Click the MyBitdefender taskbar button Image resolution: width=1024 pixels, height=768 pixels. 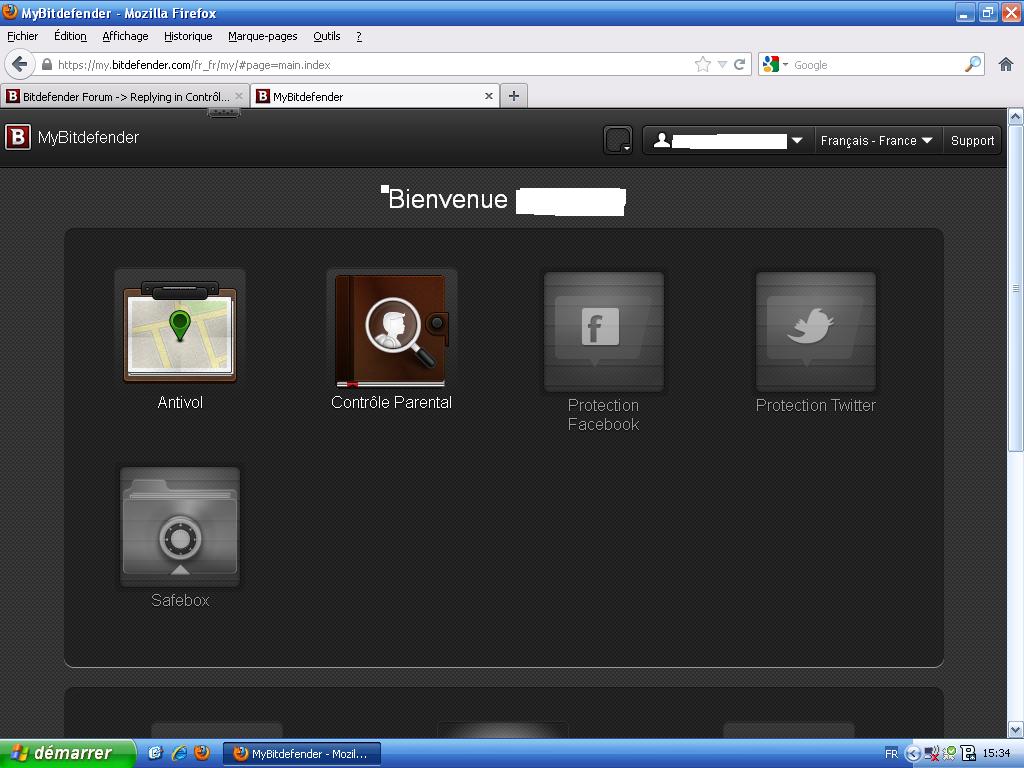[x=302, y=754]
